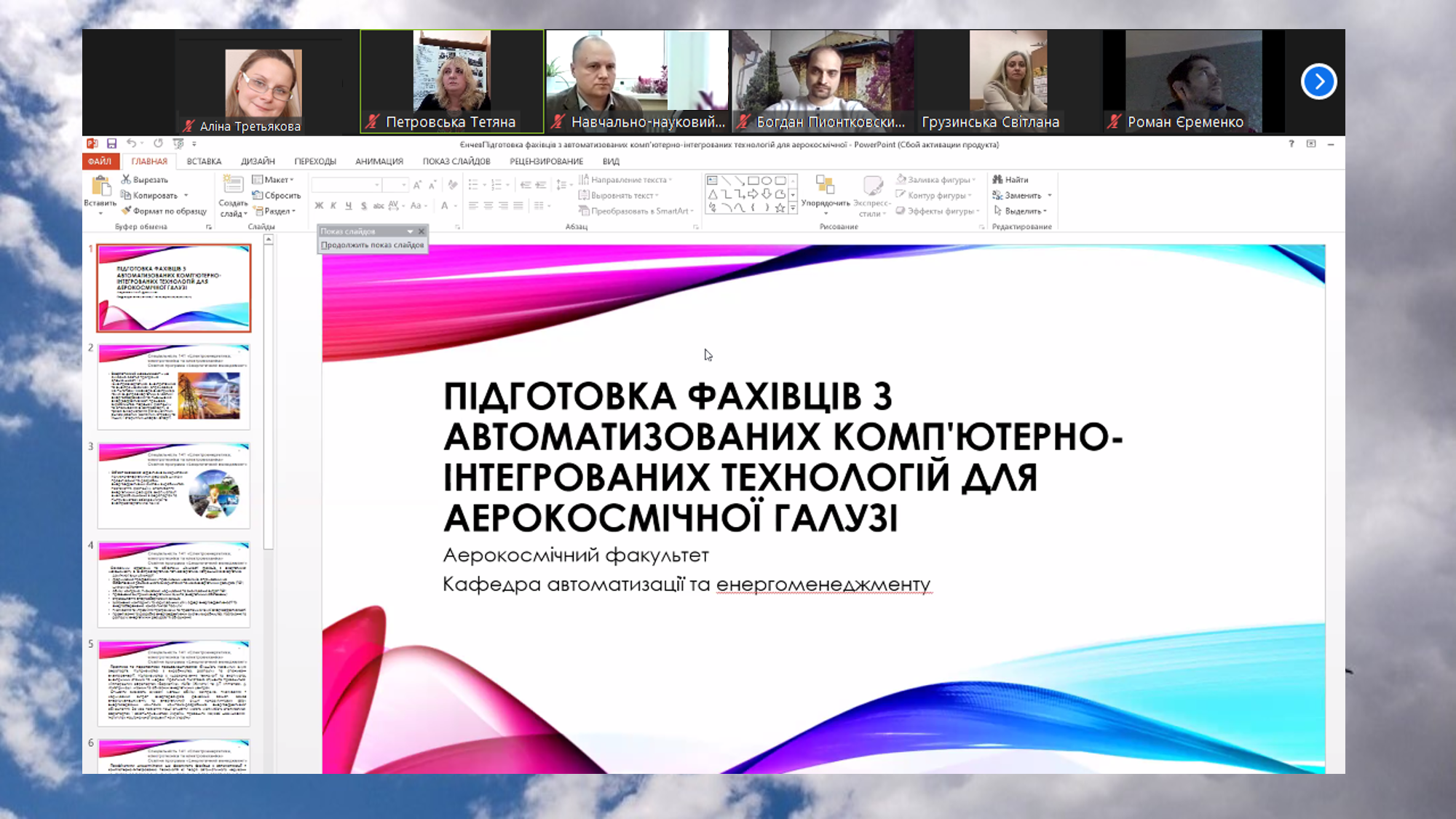Toggle underline (Ч) formatting
The image size is (1456, 819).
point(349,206)
